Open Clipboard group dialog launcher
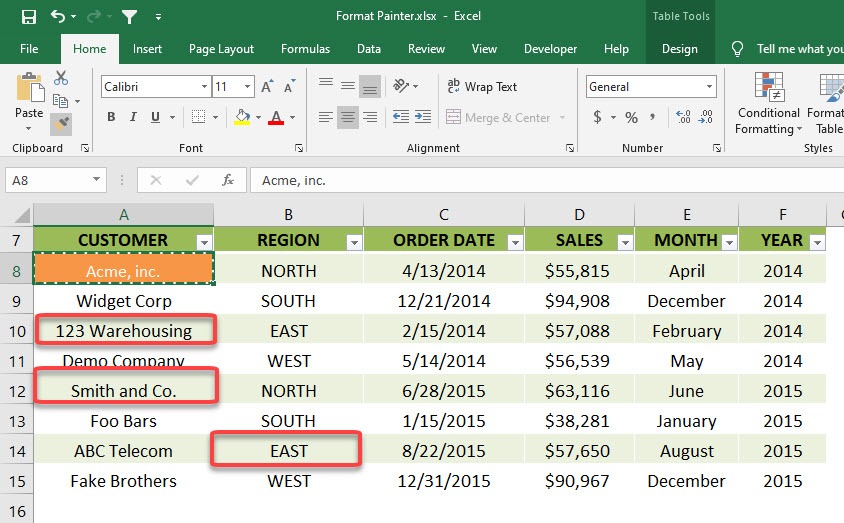Screen dimensions: 844x523 point(85,148)
